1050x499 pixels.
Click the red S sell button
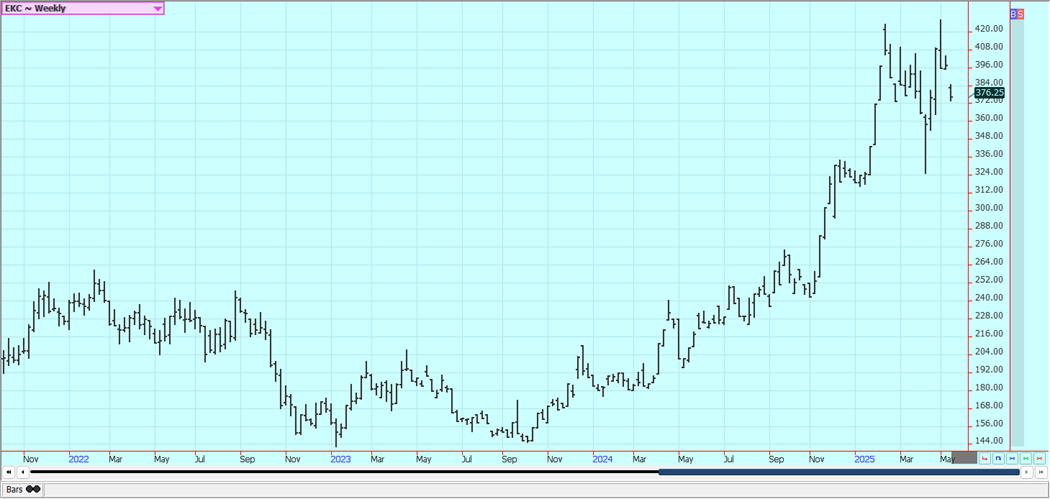1021,13
